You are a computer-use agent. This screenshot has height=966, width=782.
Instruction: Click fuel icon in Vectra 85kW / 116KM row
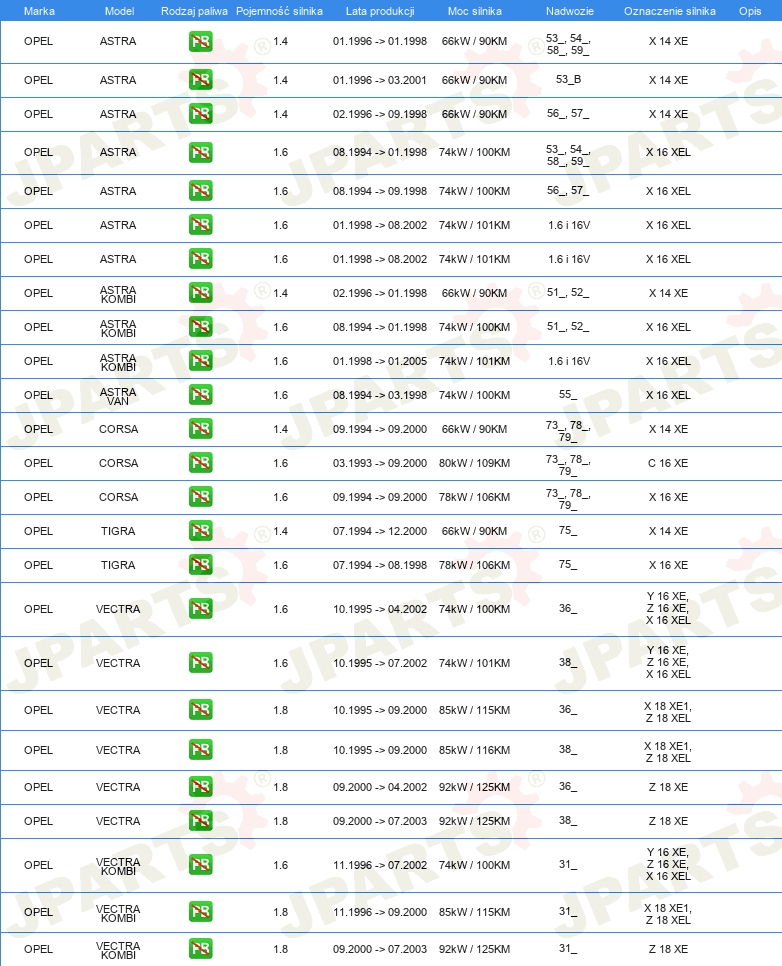[x=201, y=750]
